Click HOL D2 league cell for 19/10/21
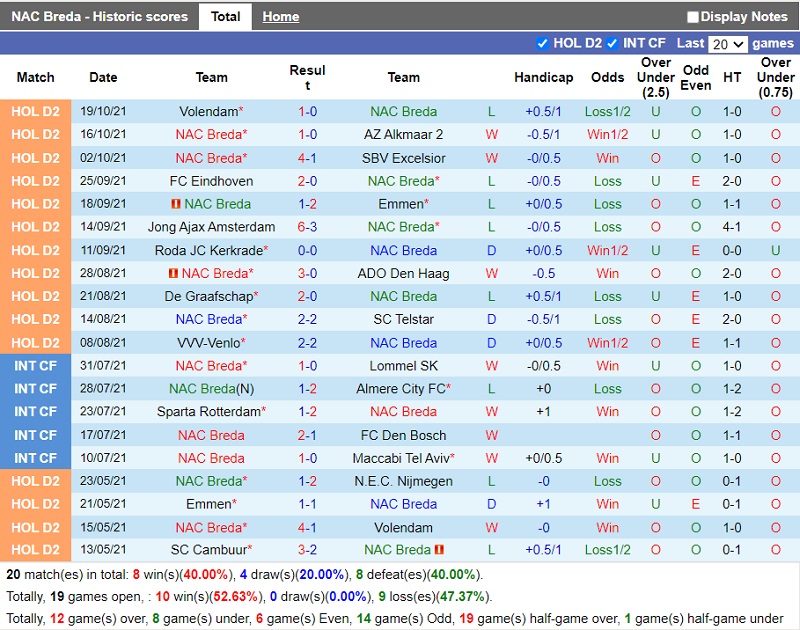 click(x=35, y=112)
